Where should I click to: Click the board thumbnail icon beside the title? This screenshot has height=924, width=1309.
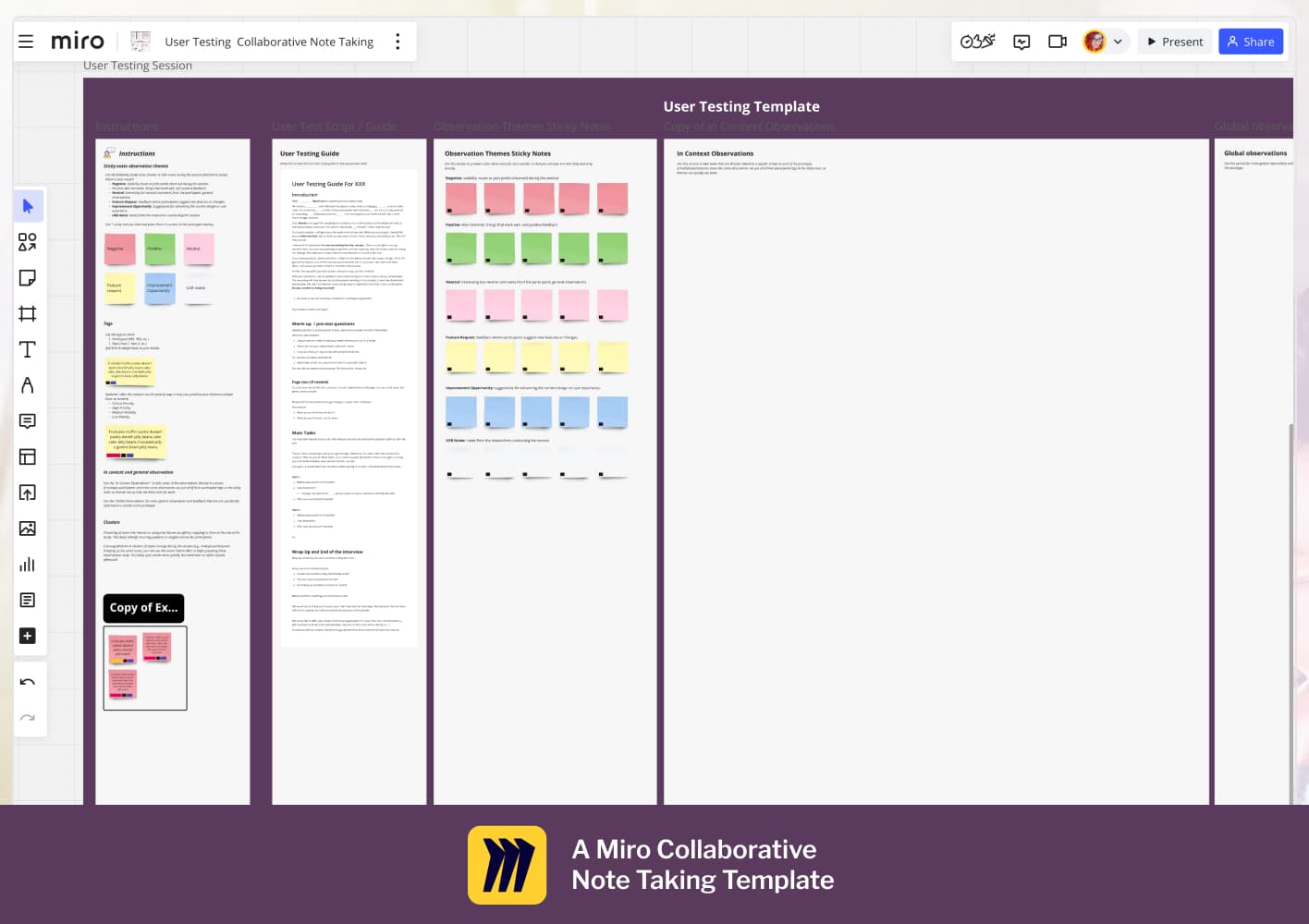pos(141,42)
